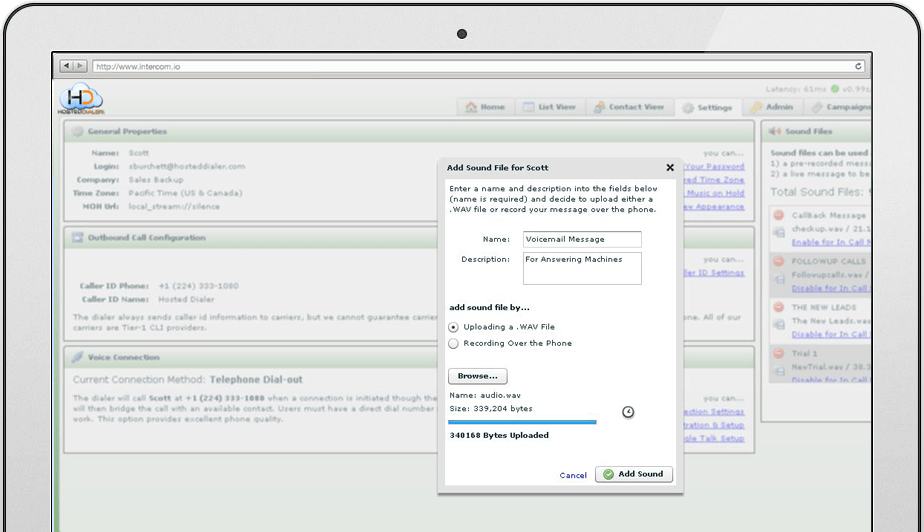Click the Browse... button
Screen dimensions: 924x532
pos(478,376)
